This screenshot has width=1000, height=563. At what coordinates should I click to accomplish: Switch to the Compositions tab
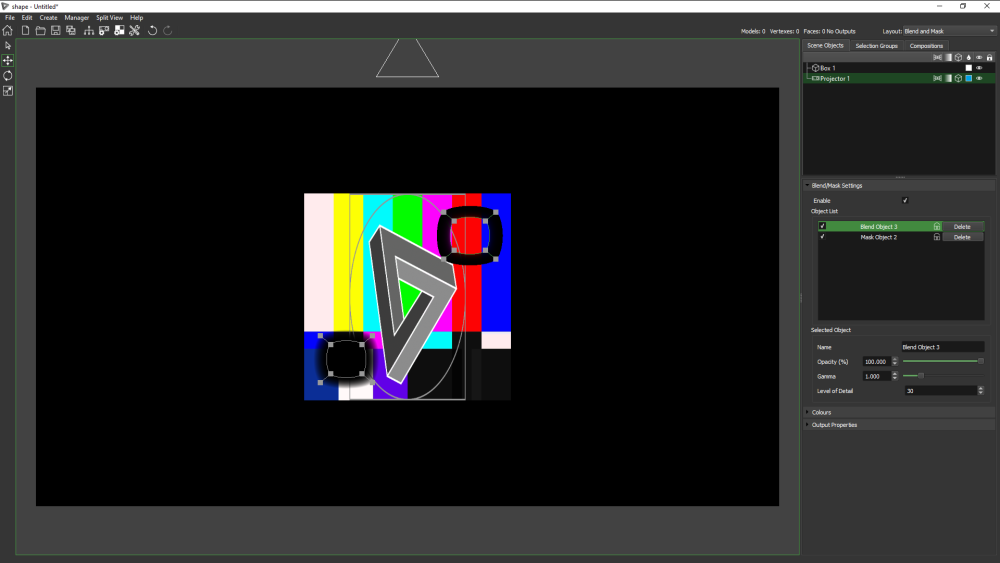pyautogui.click(x=926, y=46)
